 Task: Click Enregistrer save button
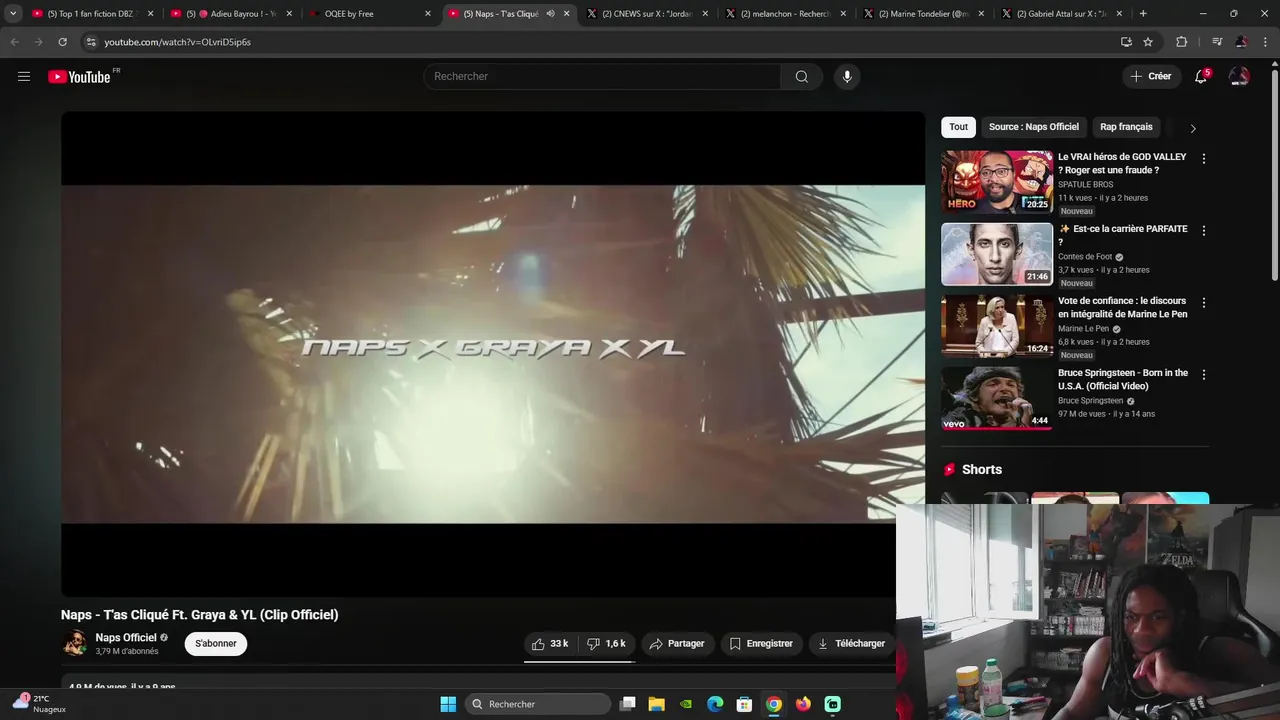click(761, 644)
